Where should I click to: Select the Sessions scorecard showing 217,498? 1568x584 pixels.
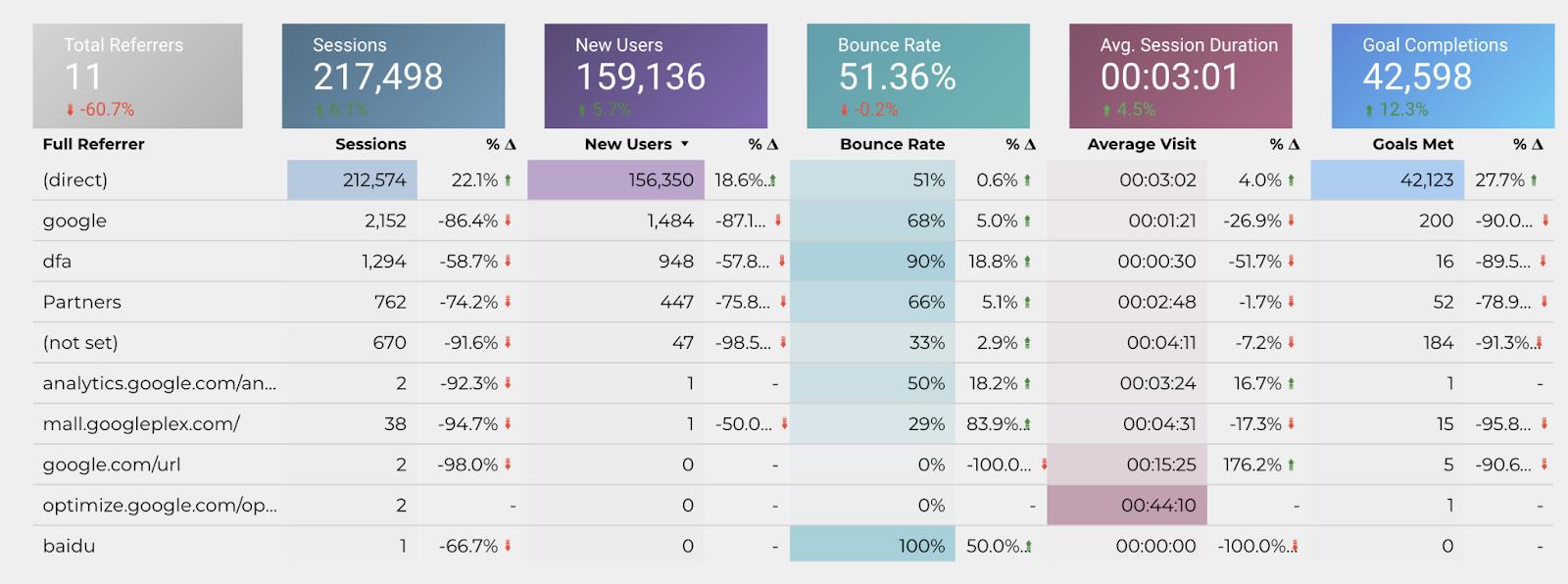(x=393, y=76)
